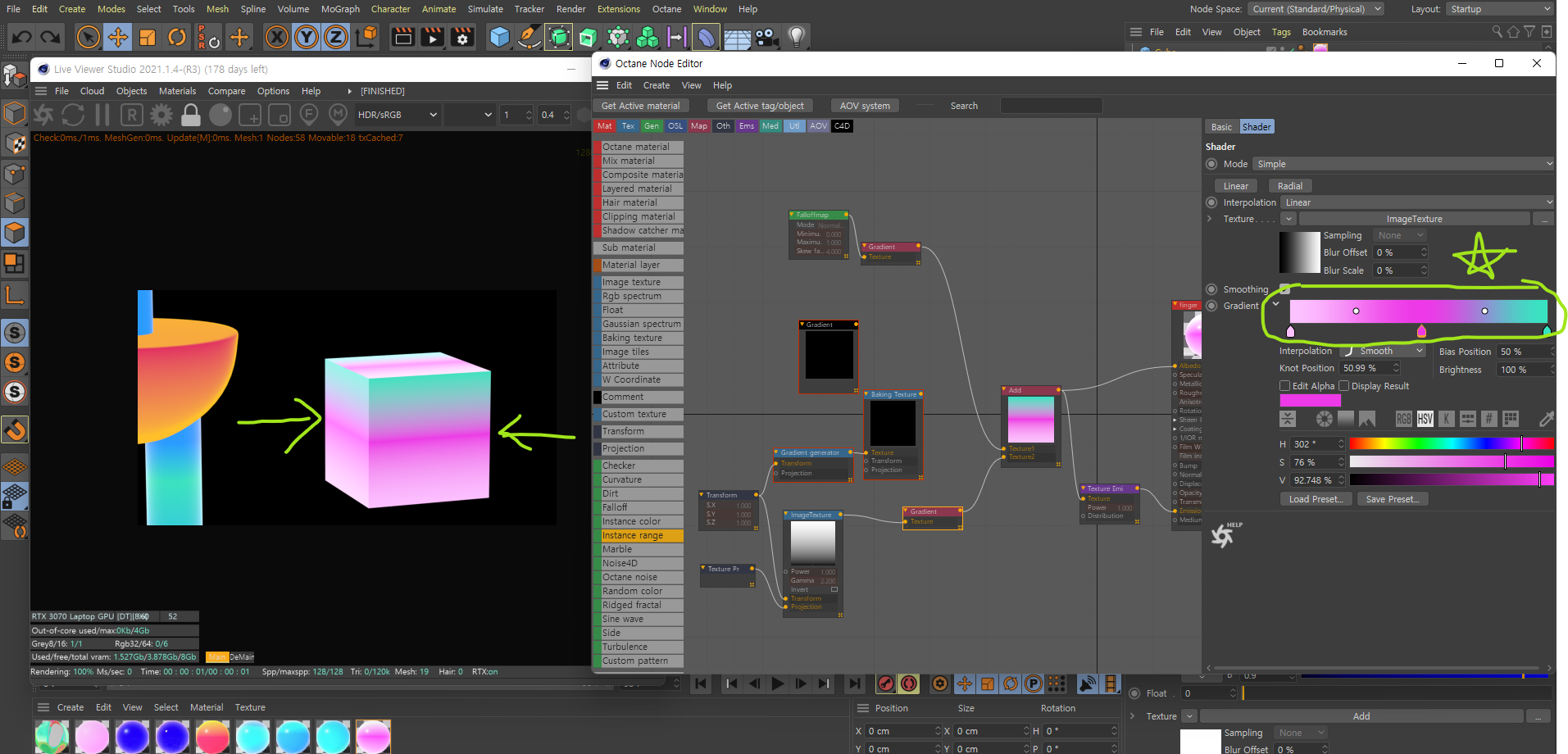The image size is (1568, 754).
Task: Select the Scale tool in top toolbar
Action: point(148,37)
